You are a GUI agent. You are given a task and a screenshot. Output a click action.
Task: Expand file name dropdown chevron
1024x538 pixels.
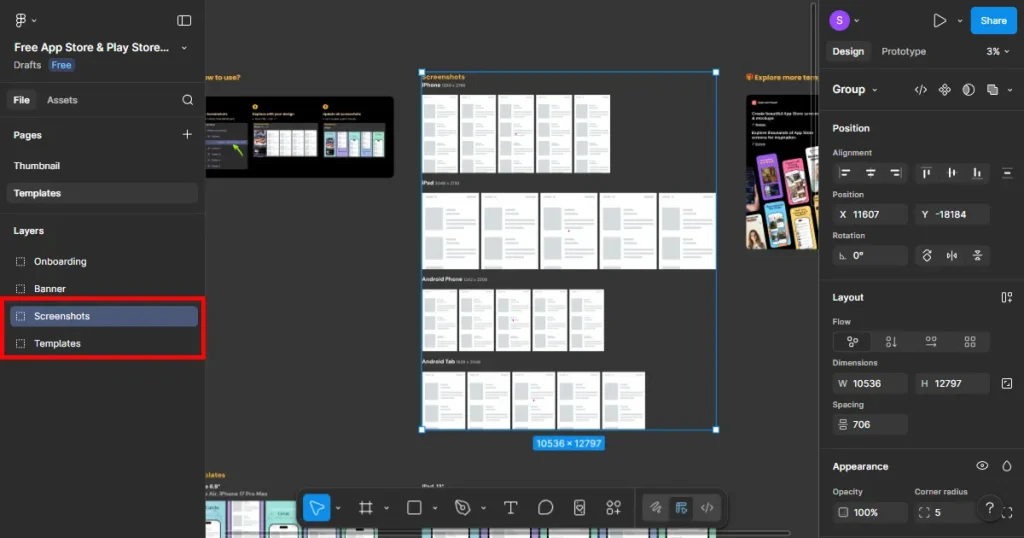click(184, 48)
